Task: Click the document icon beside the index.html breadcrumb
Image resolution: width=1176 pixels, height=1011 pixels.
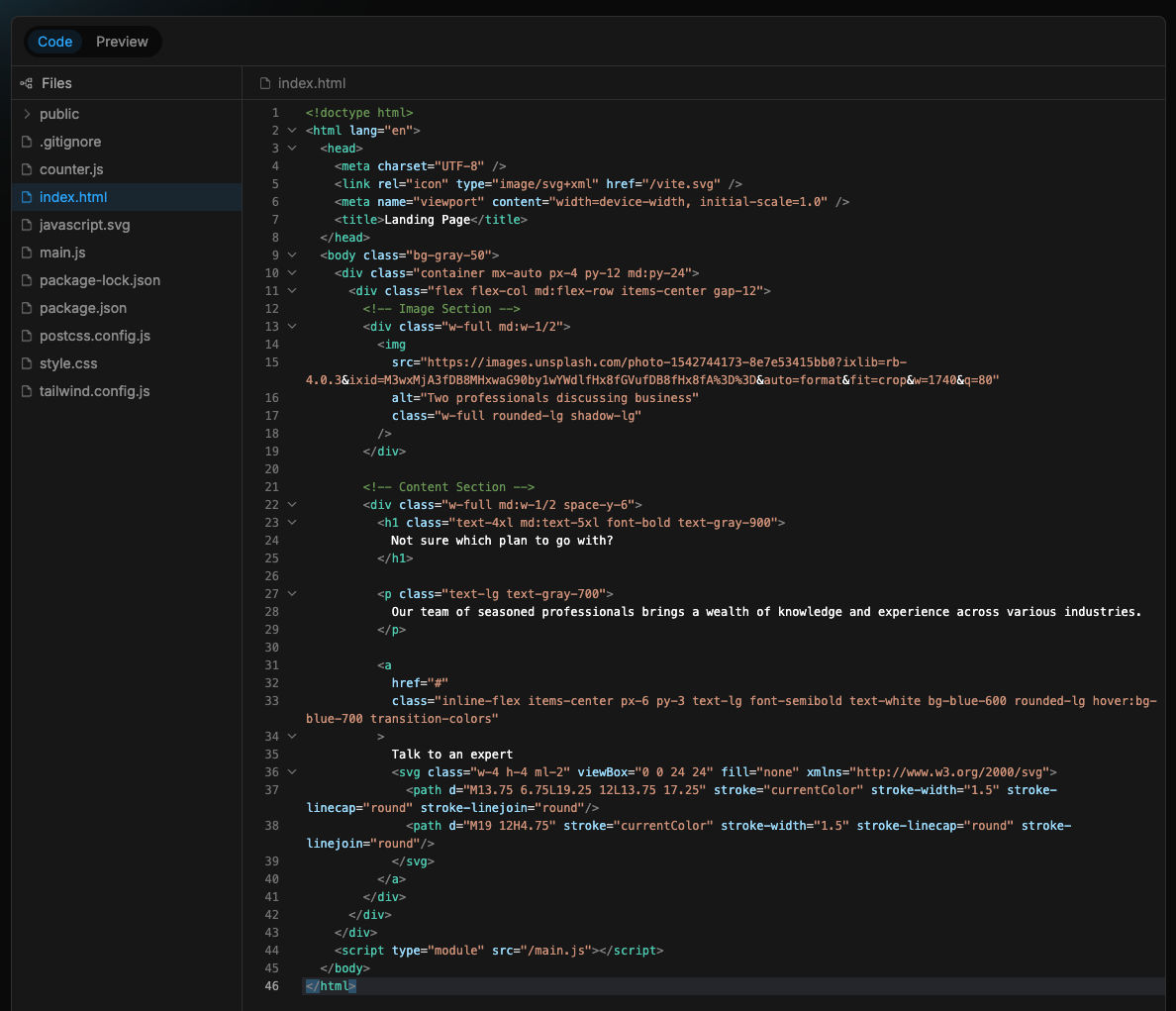Action: tap(263, 83)
